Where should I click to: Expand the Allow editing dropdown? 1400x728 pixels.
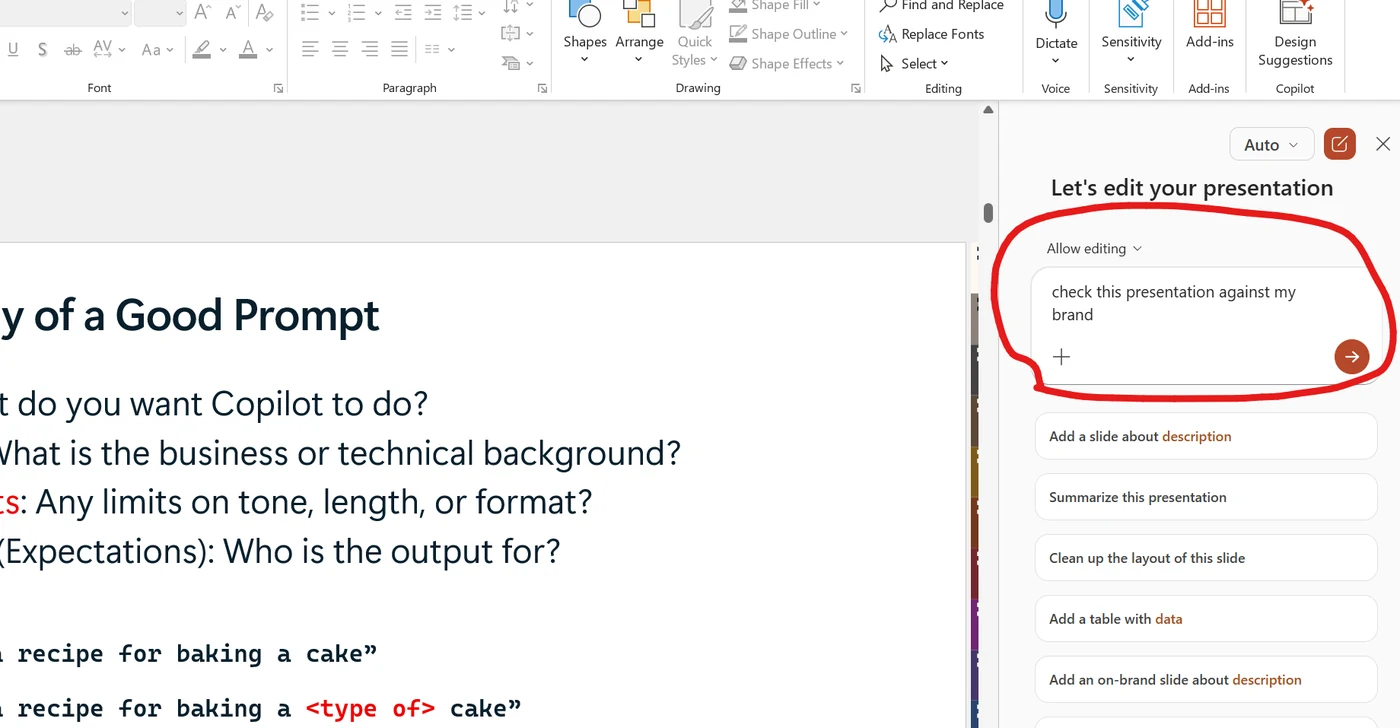point(1094,248)
